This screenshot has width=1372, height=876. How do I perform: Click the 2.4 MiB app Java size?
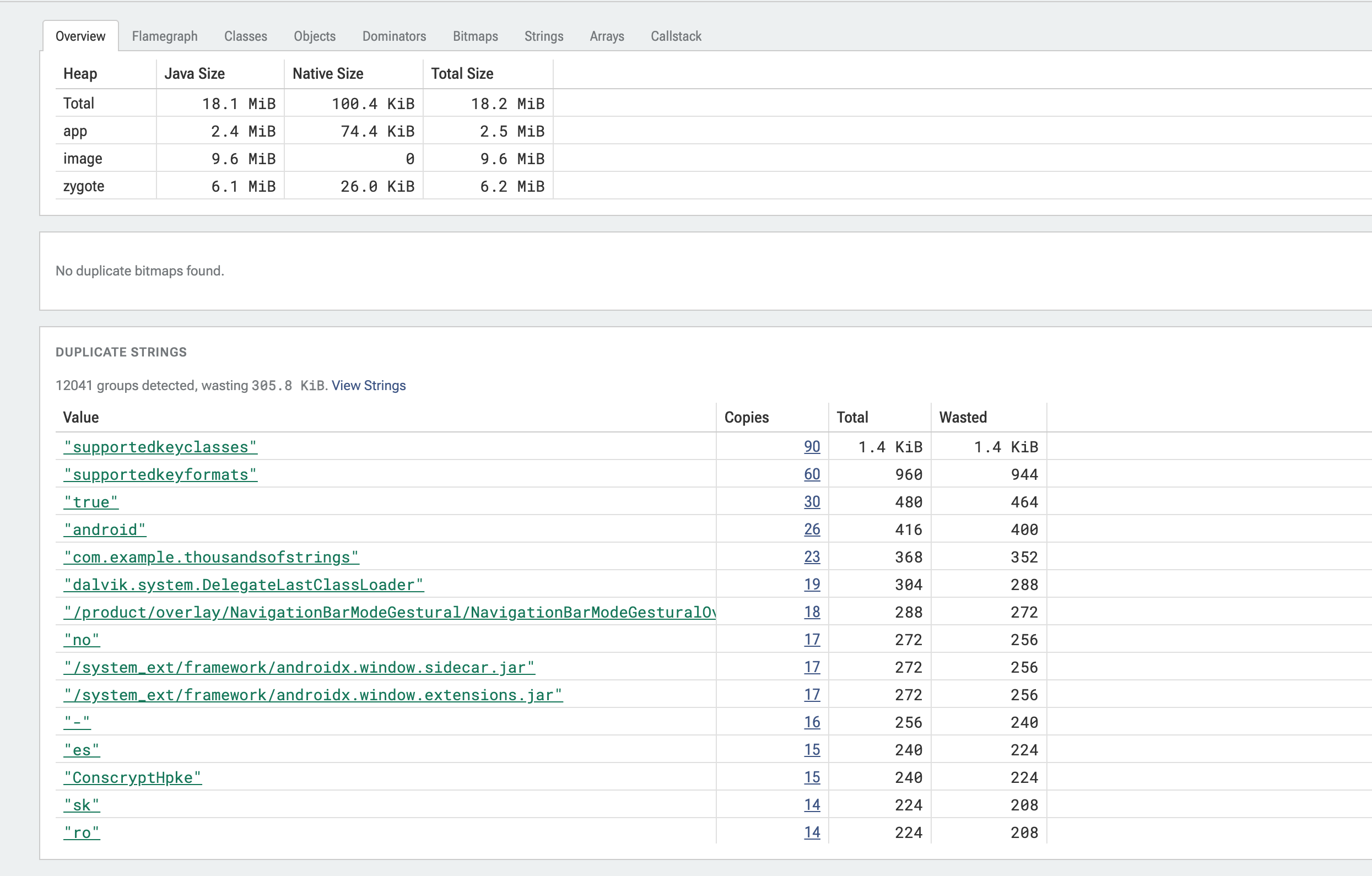click(x=244, y=132)
